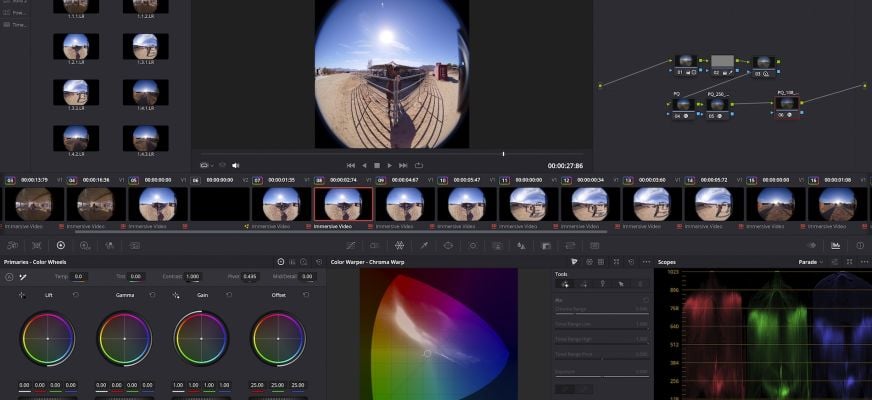This screenshot has height=400, width=872.
Task: Open the Color Warper palette icon
Action: point(399,245)
